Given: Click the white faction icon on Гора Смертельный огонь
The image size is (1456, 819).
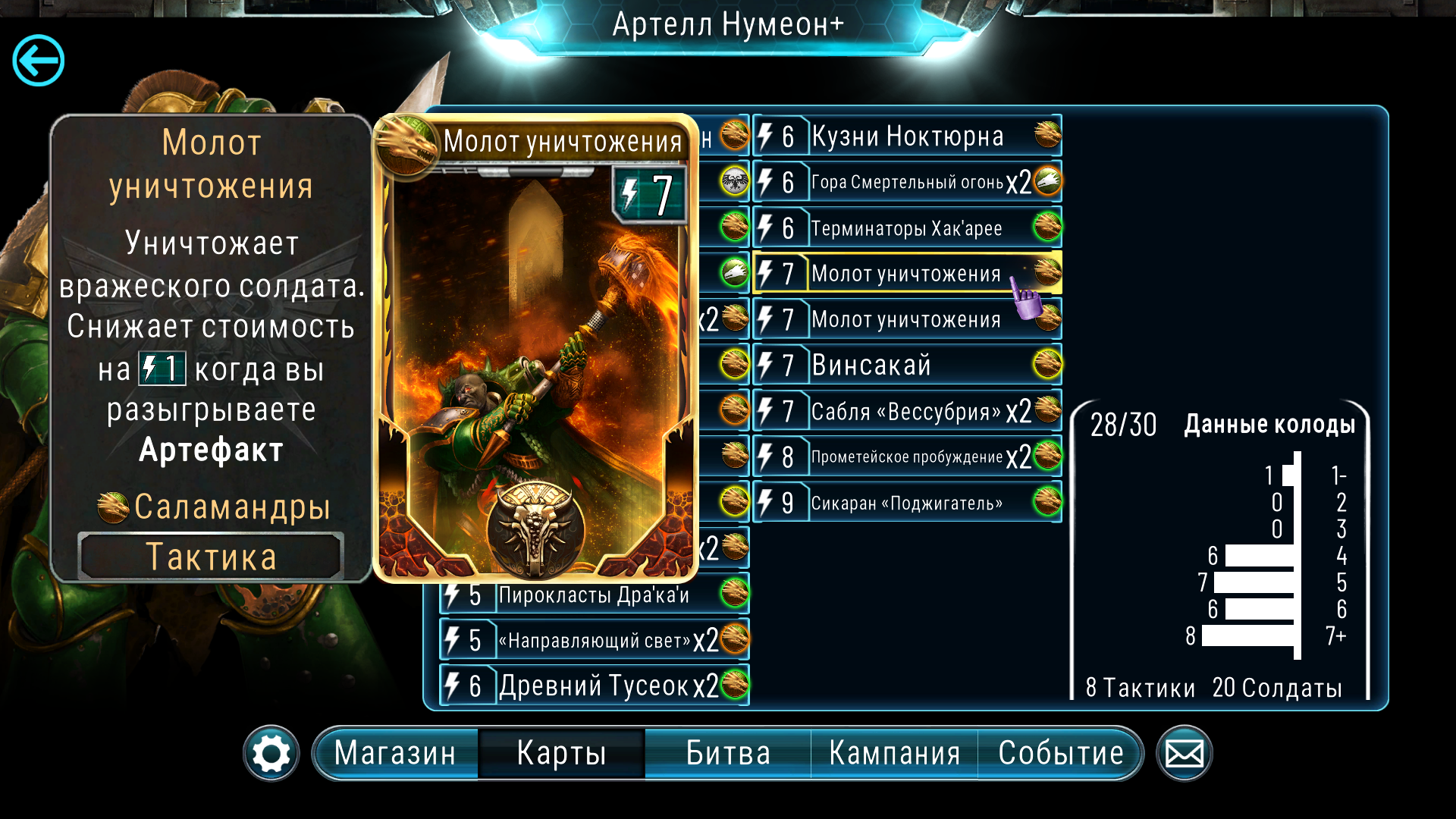Looking at the screenshot, I should coord(1047,180).
